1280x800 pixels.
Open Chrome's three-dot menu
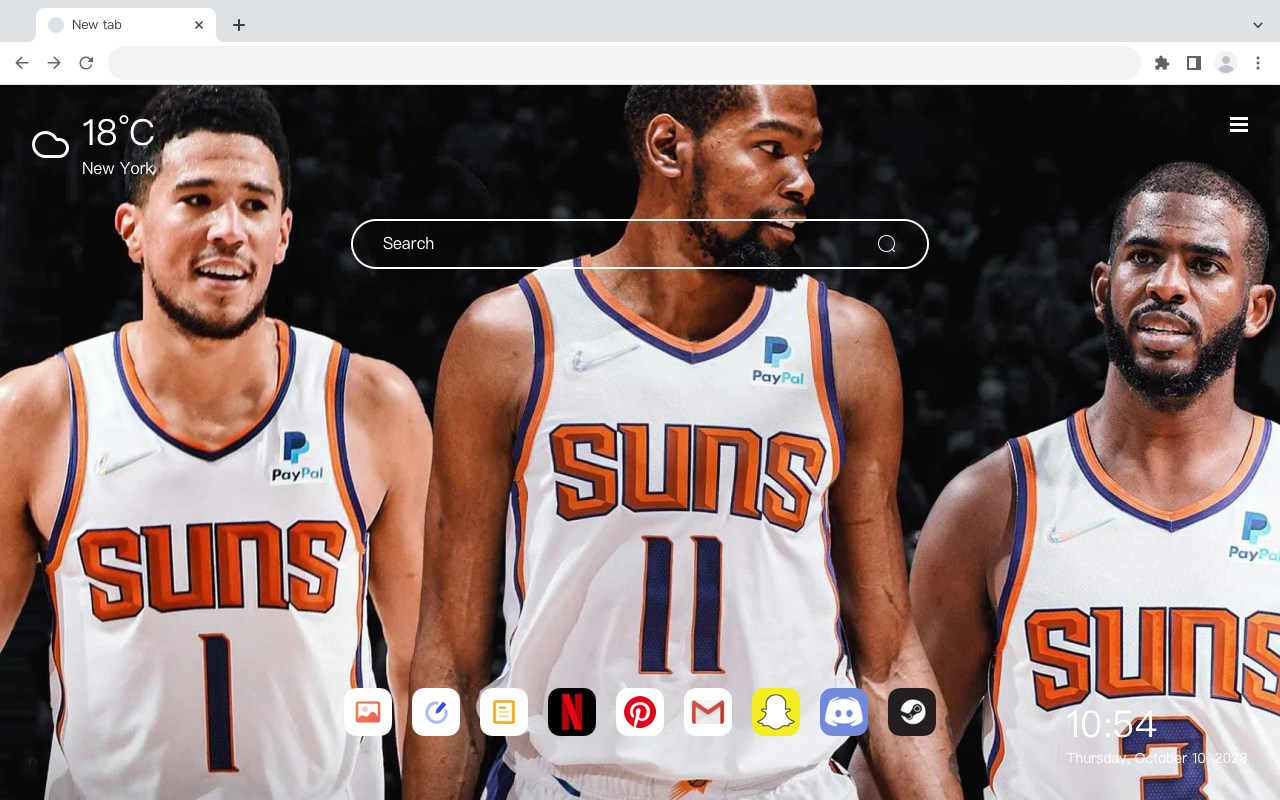(1258, 63)
